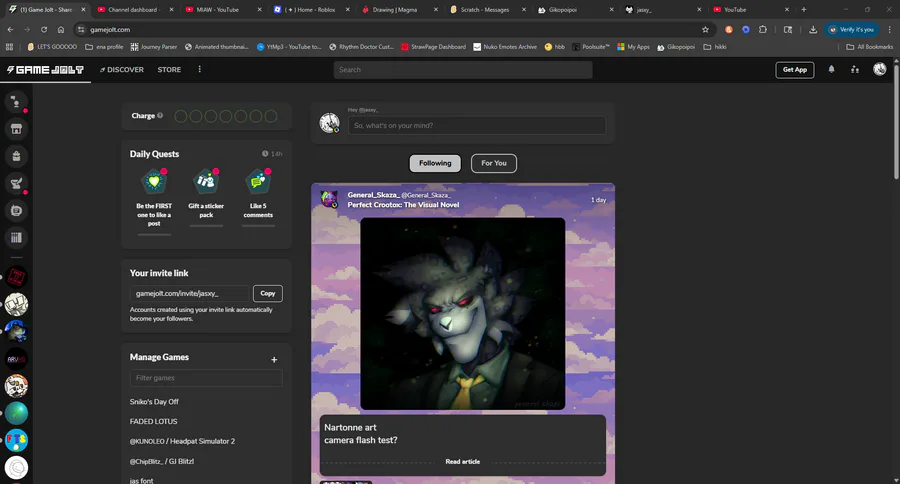The height and width of the screenshot is (484, 900).
Task: Open FADED LOTUS game
Action: [x=153, y=421]
